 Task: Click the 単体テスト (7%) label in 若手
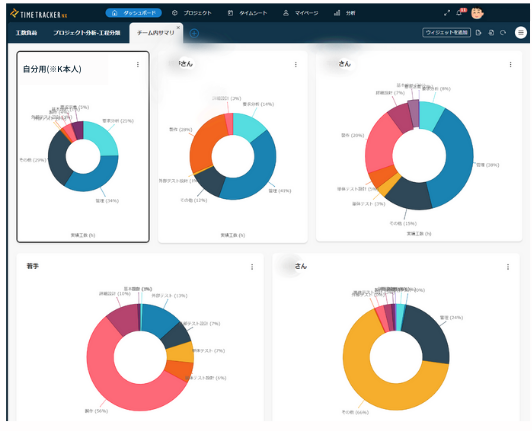point(208,351)
